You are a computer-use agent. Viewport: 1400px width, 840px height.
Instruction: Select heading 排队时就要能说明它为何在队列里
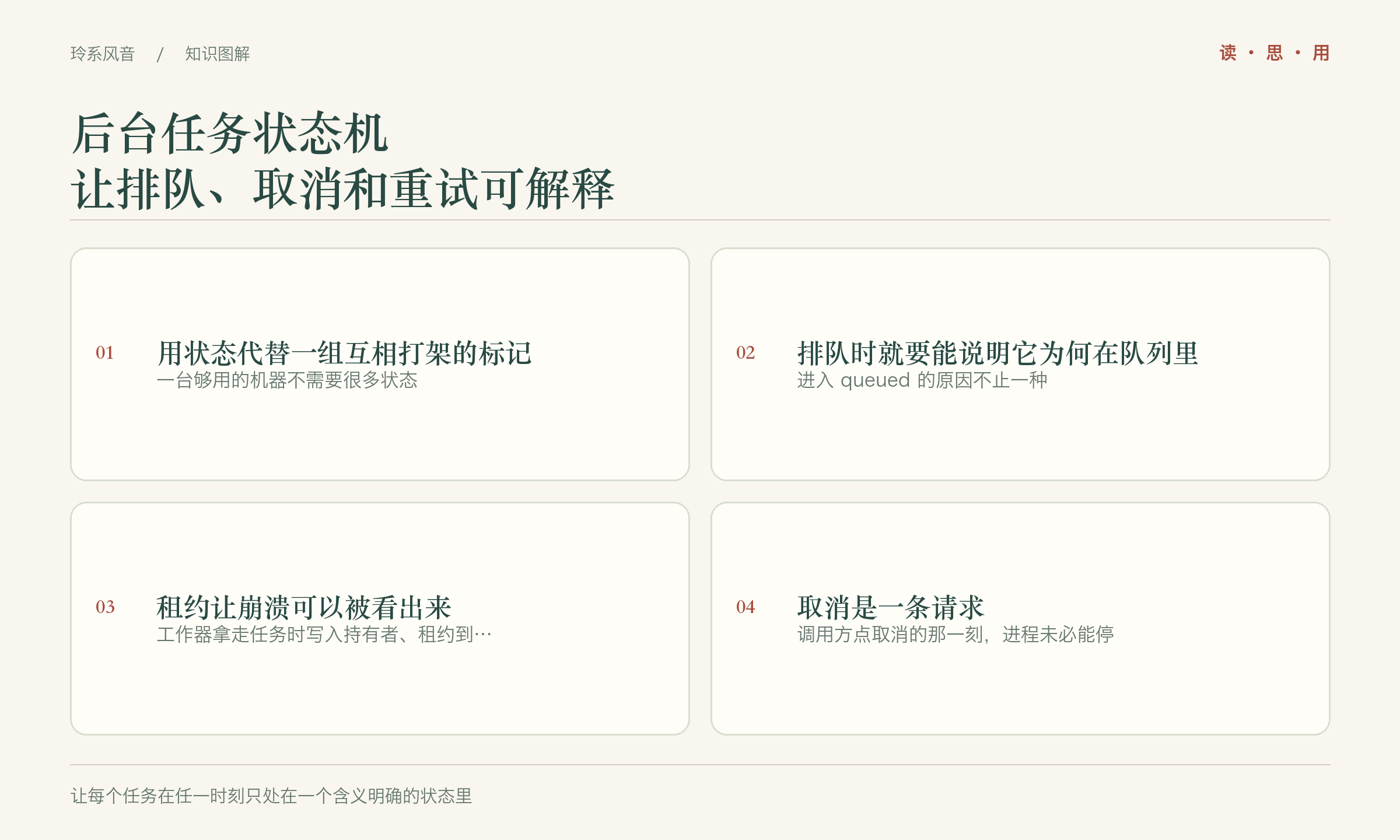click(x=998, y=353)
